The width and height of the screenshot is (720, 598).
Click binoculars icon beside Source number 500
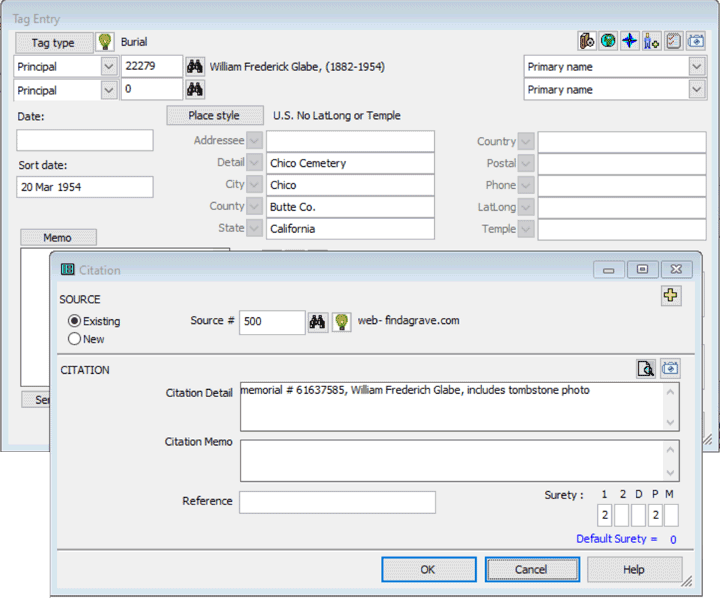(318, 322)
